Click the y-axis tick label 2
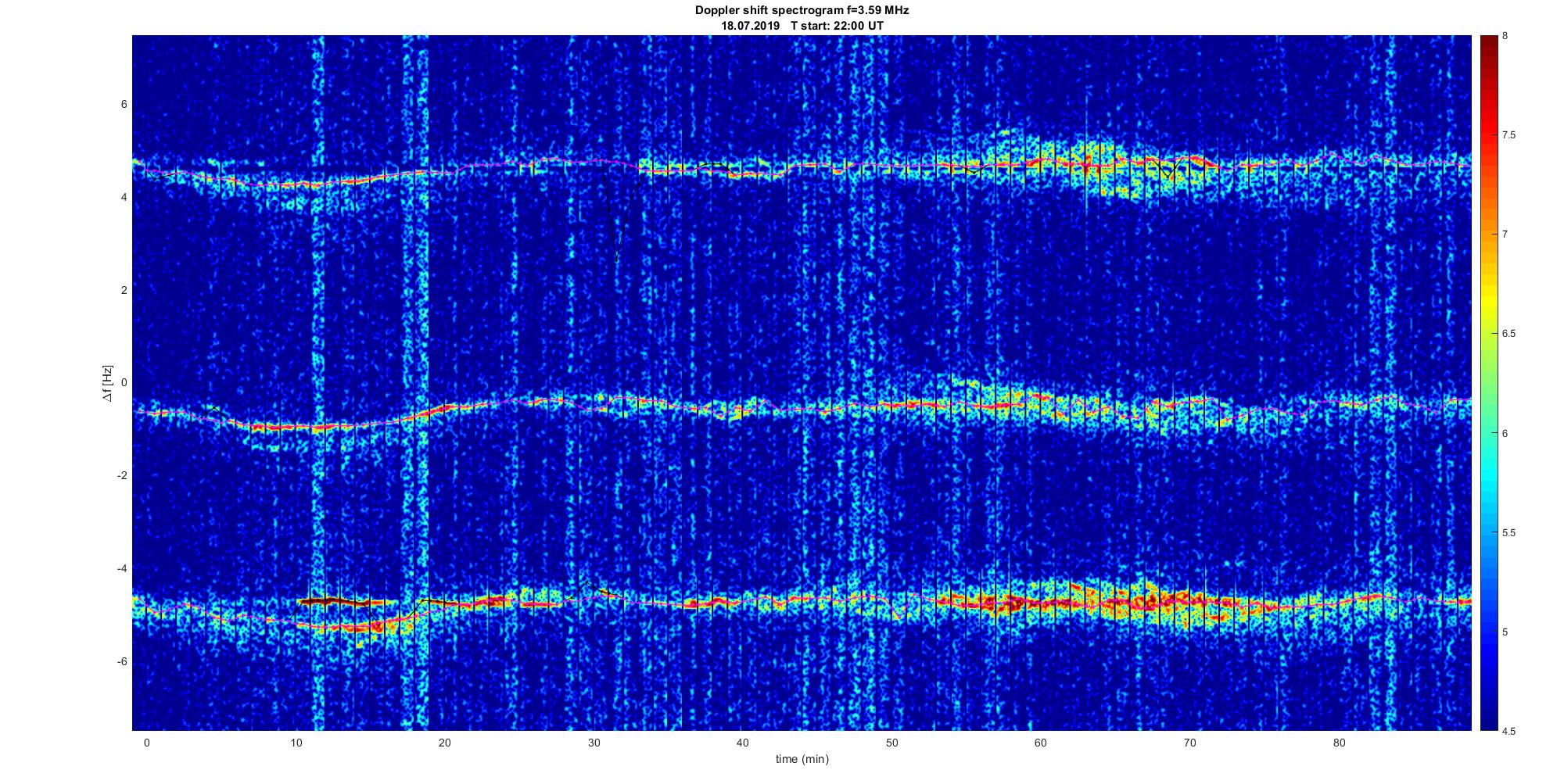Image resolution: width=1564 pixels, height=784 pixels. coord(124,290)
